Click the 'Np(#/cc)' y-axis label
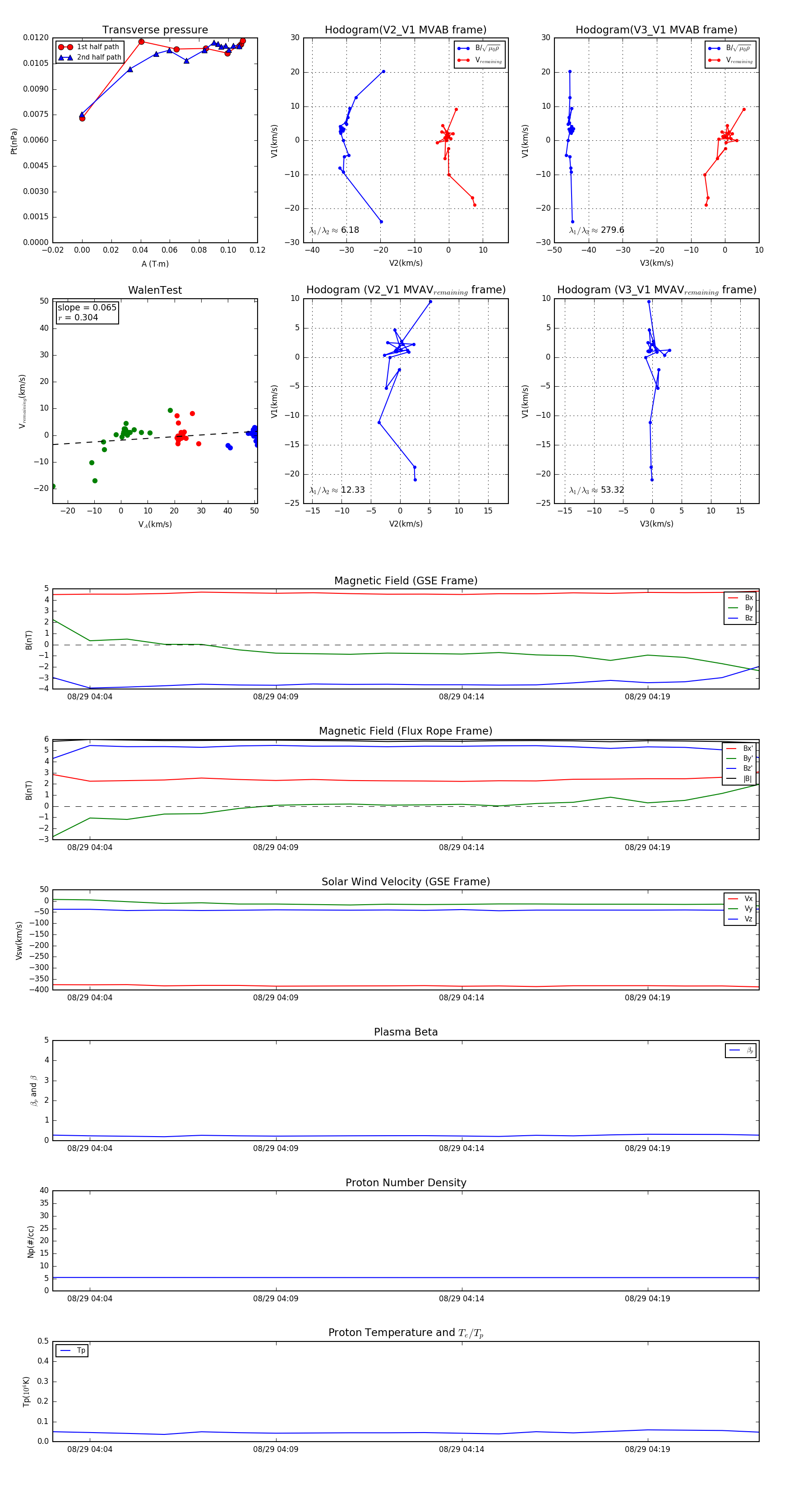Image resolution: width=812 pixels, height=1489 pixels. click(31, 1242)
